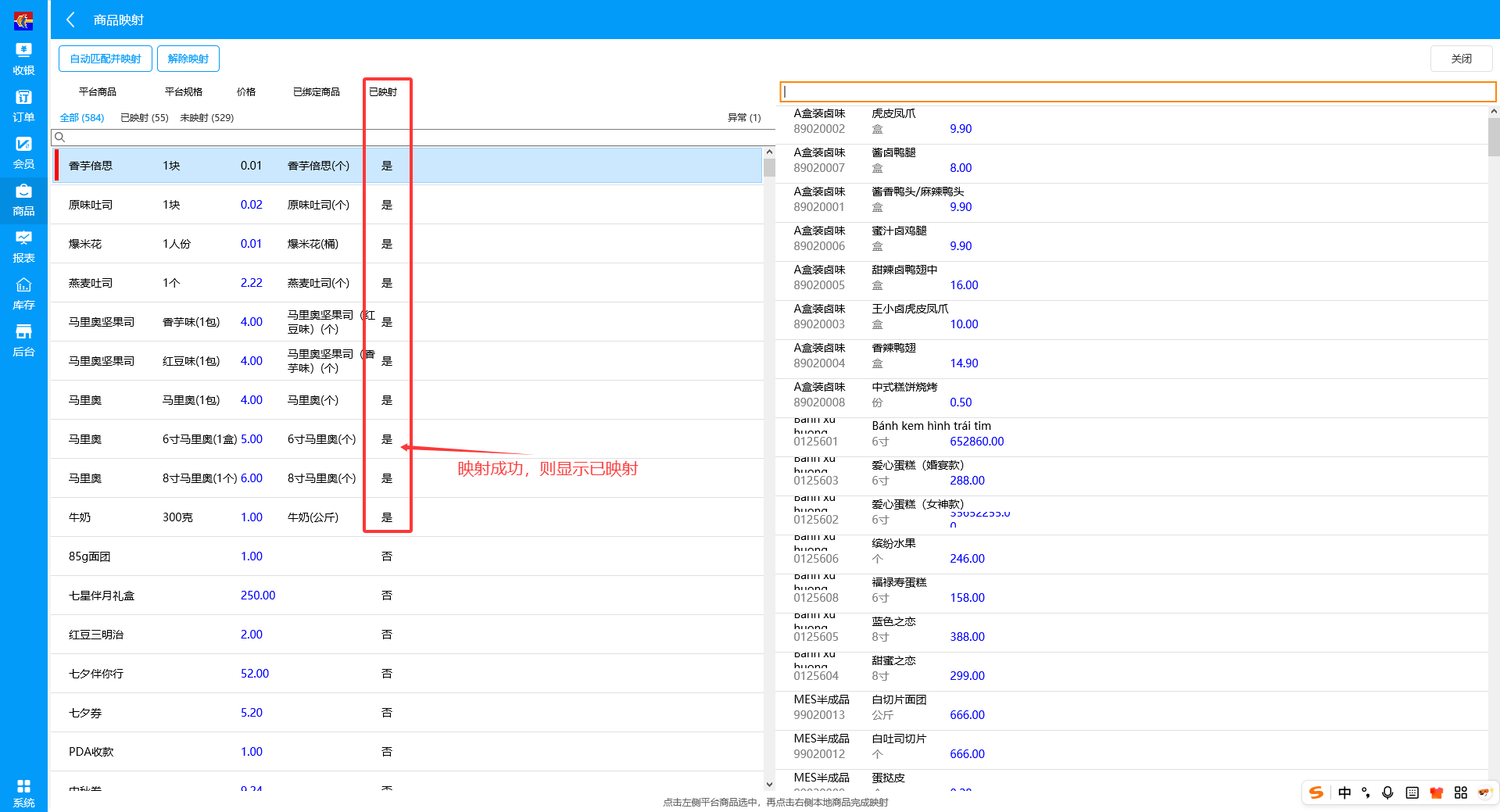
Task: Click the app logo in top-left corner
Action: point(23,20)
